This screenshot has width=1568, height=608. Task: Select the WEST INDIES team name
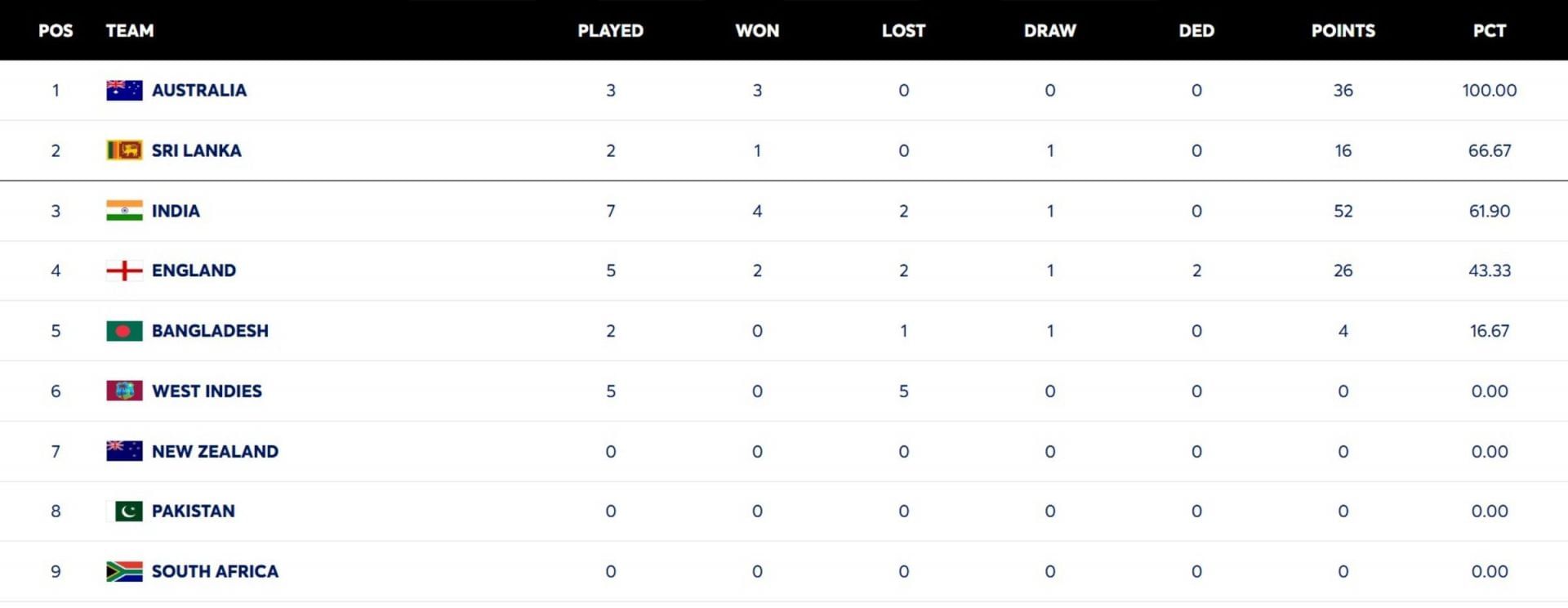tap(207, 391)
